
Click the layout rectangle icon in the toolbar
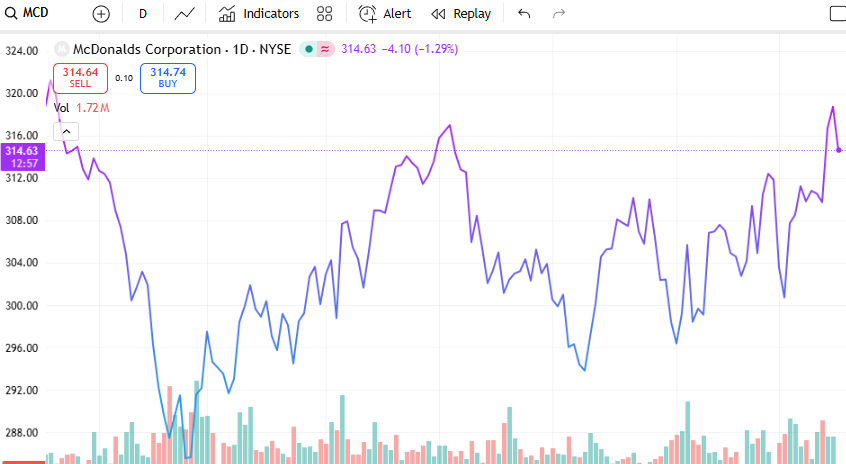[x=838, y=14]
